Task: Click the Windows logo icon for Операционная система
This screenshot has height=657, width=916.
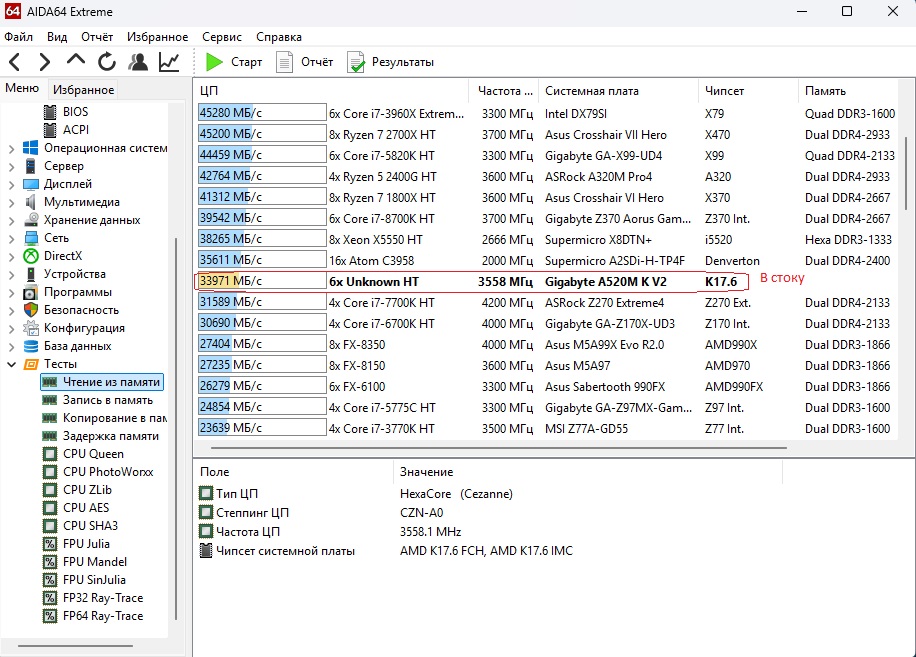Action: pyautogui.click(x=30, y=148)
